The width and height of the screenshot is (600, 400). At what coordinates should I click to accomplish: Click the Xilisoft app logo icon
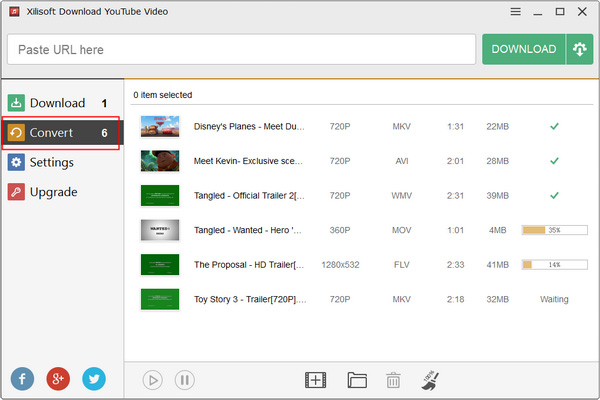[x=14, y=11]
